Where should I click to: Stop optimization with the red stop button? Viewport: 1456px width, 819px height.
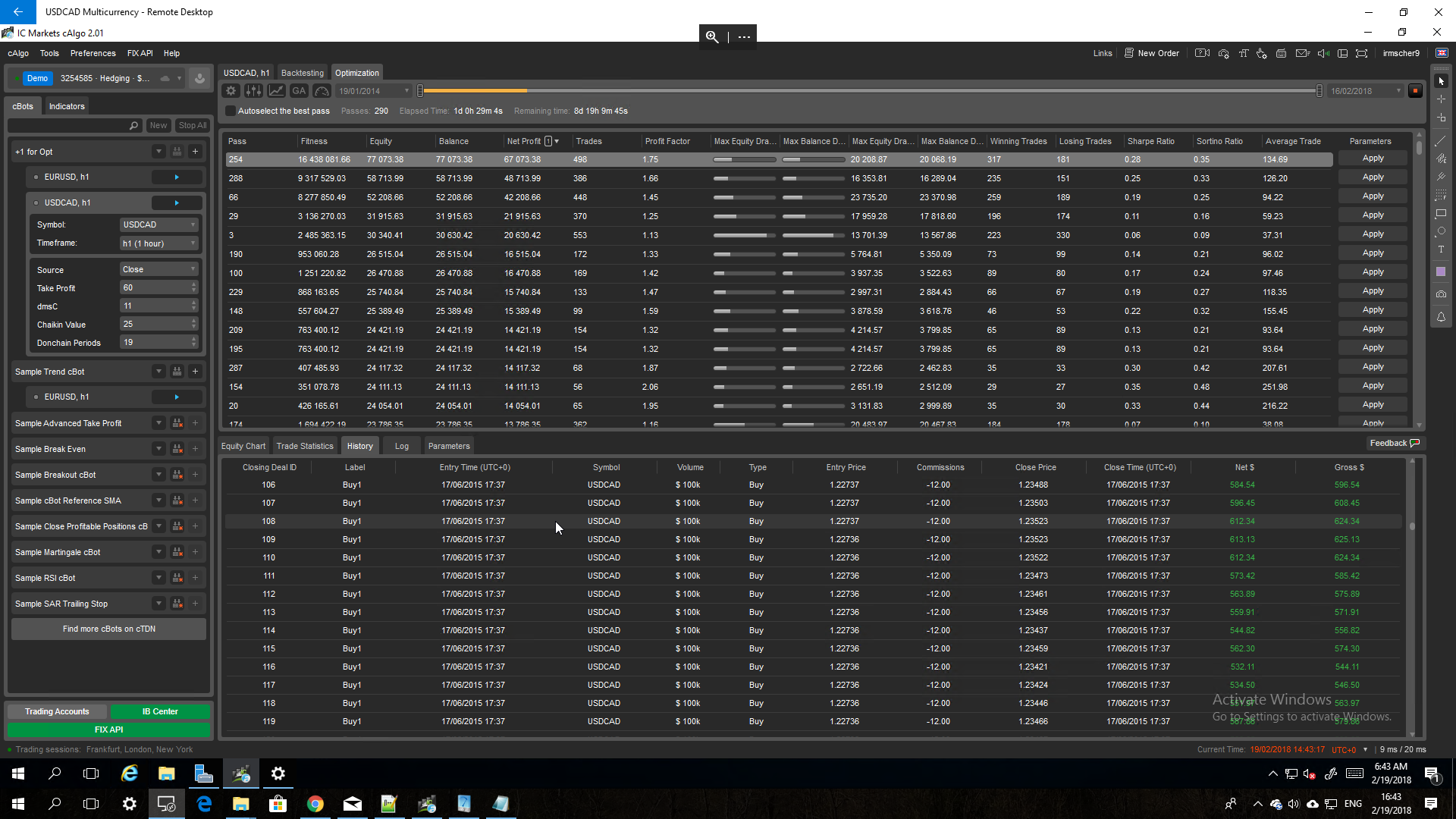point(1415,91)
